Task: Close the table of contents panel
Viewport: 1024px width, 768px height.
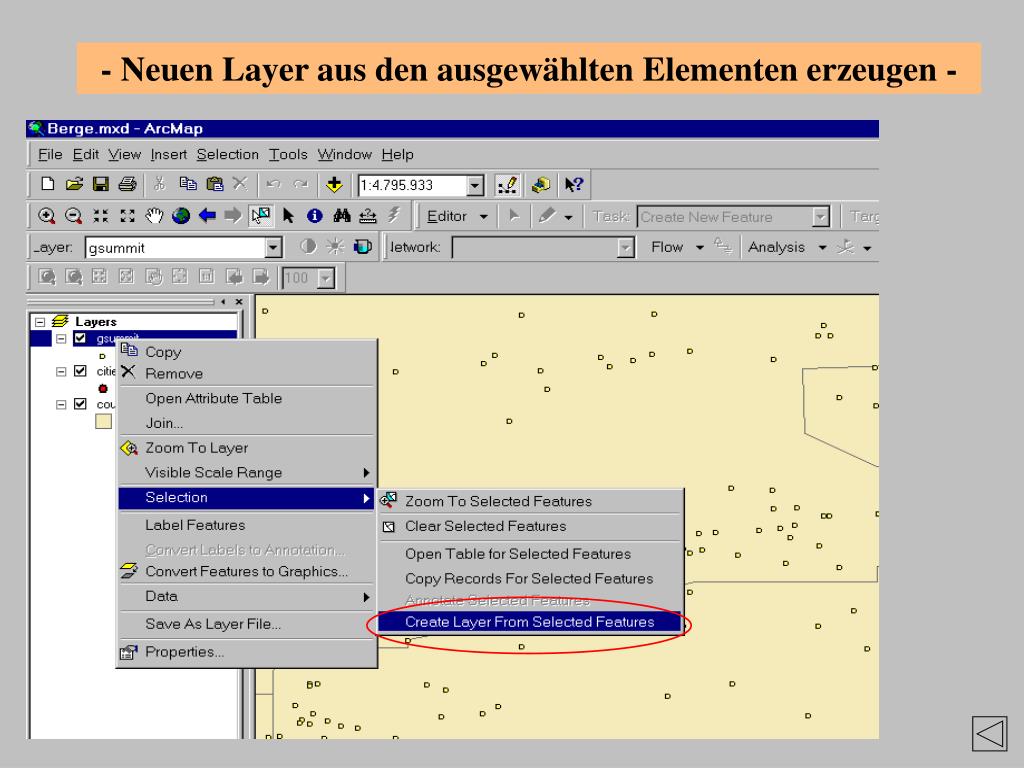Action: click(239, 302)
